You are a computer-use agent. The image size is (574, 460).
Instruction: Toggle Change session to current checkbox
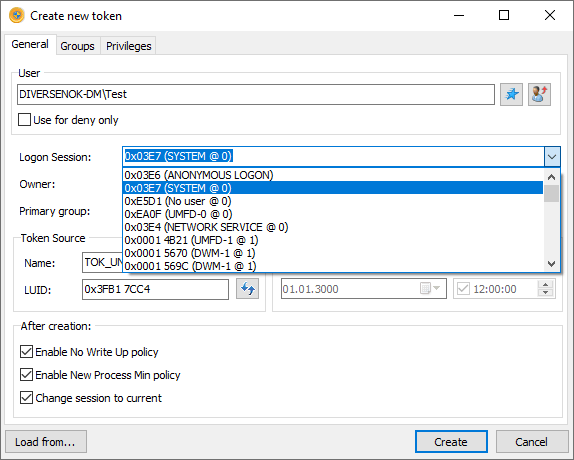26,398
